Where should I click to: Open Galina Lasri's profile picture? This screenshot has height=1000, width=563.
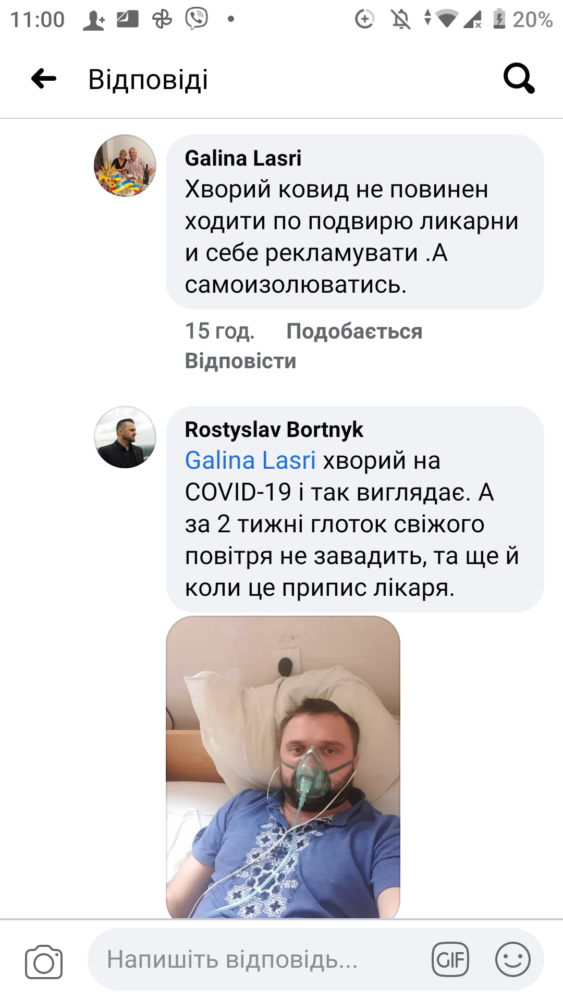pyautogui.click(x=125, y=165)
